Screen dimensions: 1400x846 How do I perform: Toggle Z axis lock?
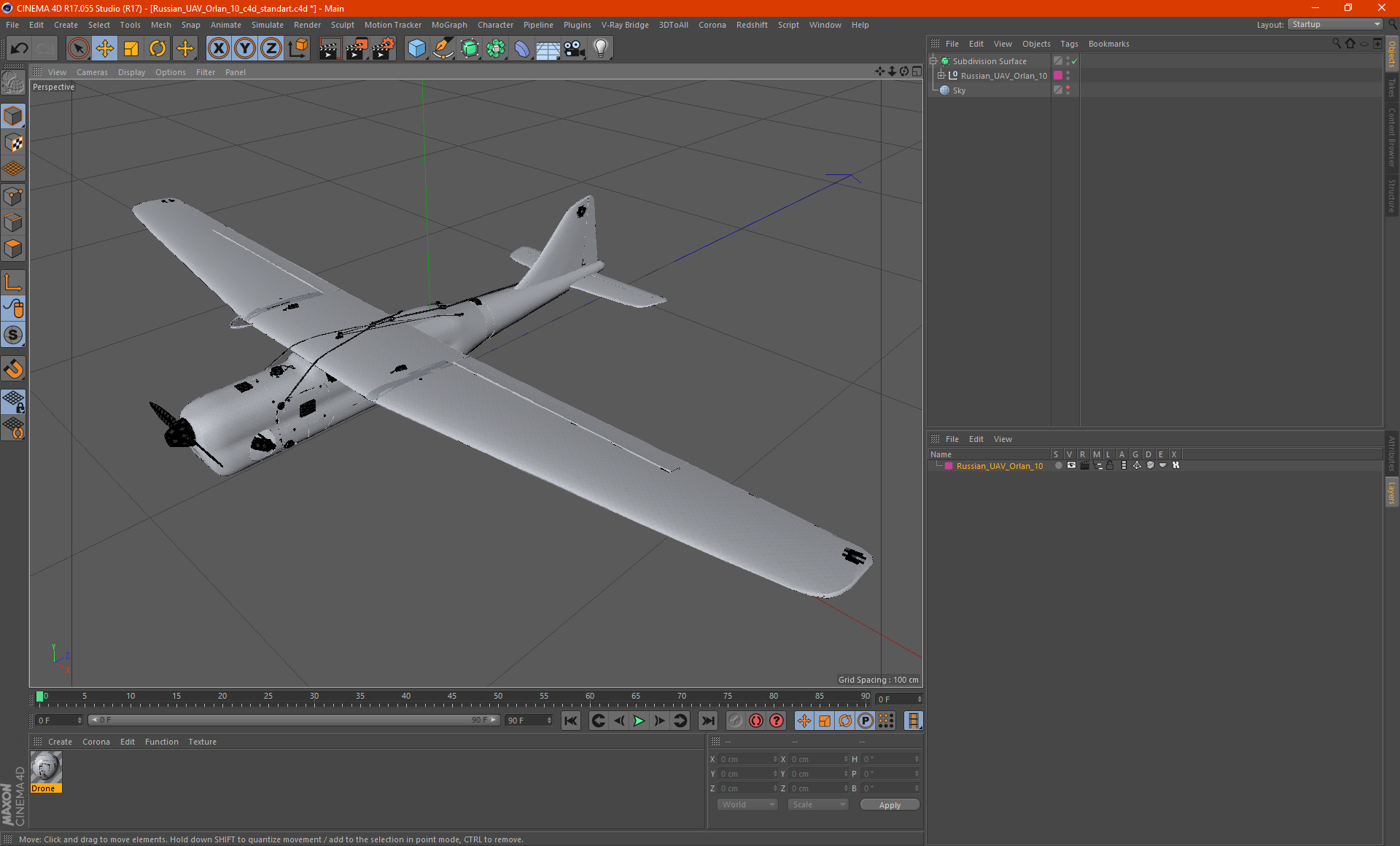click(271, 48)
